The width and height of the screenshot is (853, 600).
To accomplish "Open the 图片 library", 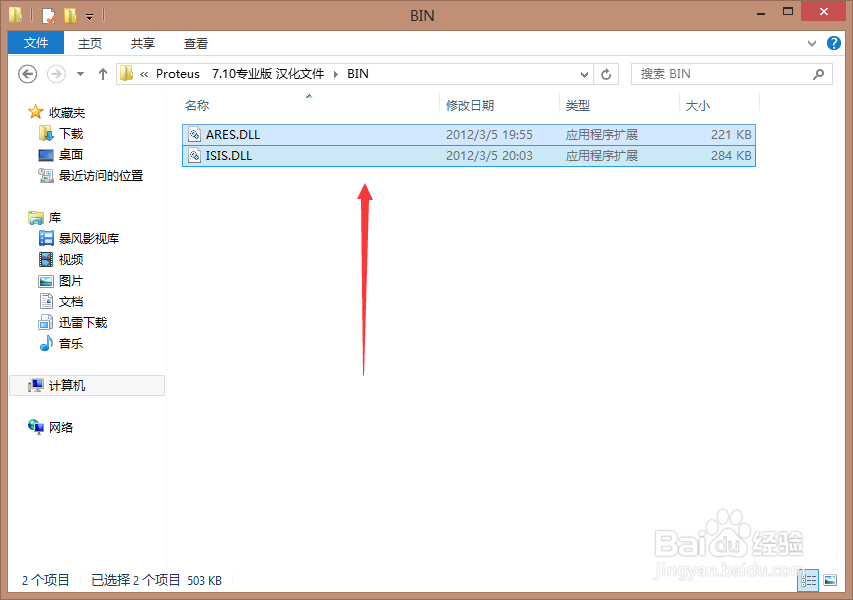I will [x=71, y=281].
